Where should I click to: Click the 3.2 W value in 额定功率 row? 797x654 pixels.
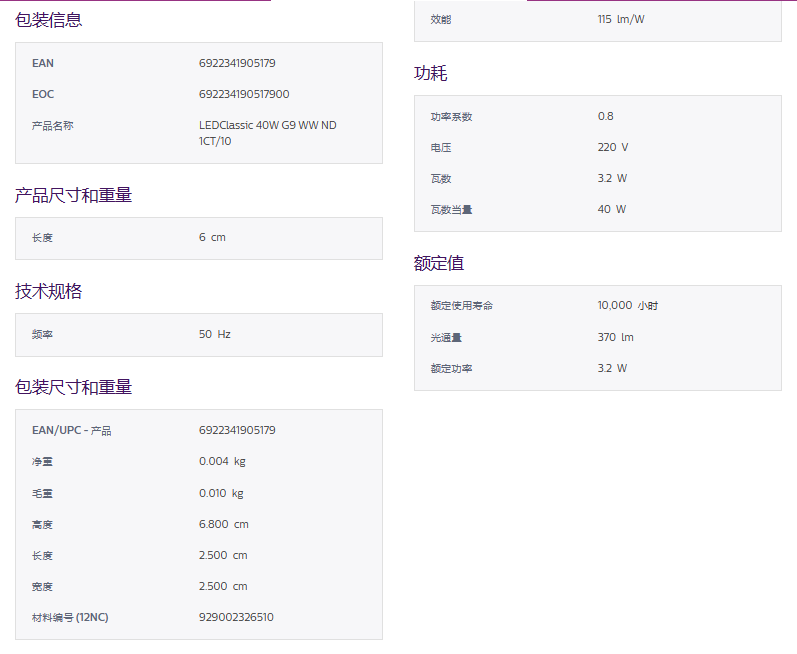click(612, 368)
